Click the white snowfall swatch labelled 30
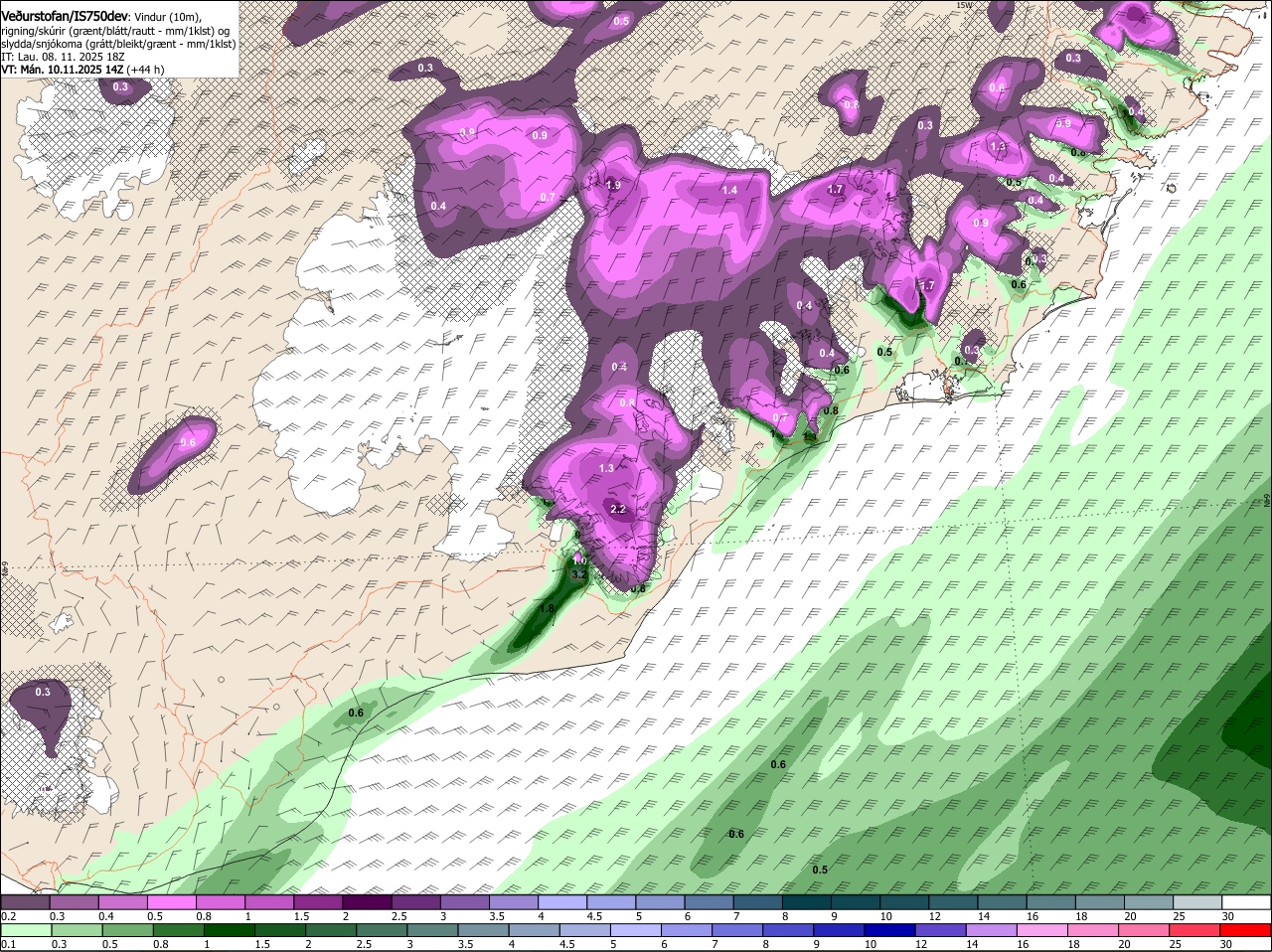Viewport: 1272px width, 952px height. point(1245,901)
